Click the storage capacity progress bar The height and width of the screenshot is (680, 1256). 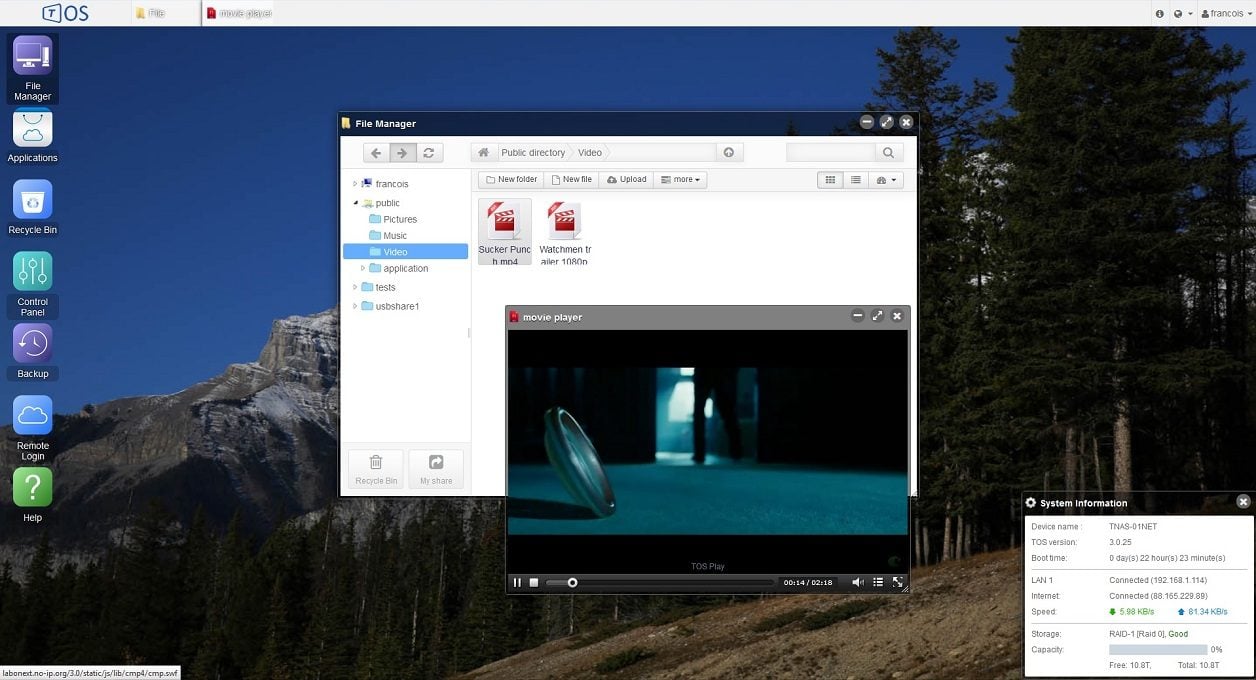coord(1158,650)
